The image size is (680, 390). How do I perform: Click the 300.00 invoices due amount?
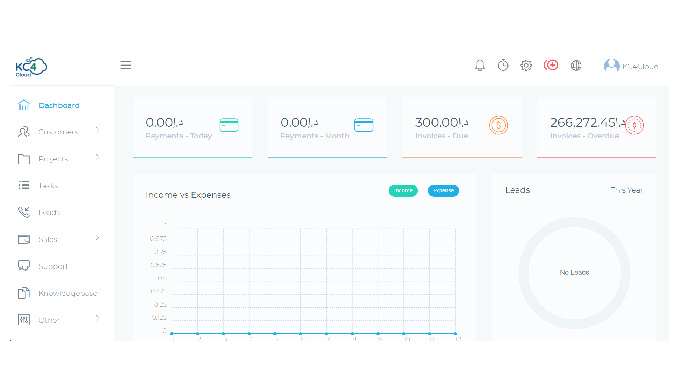tap(441, 122)
